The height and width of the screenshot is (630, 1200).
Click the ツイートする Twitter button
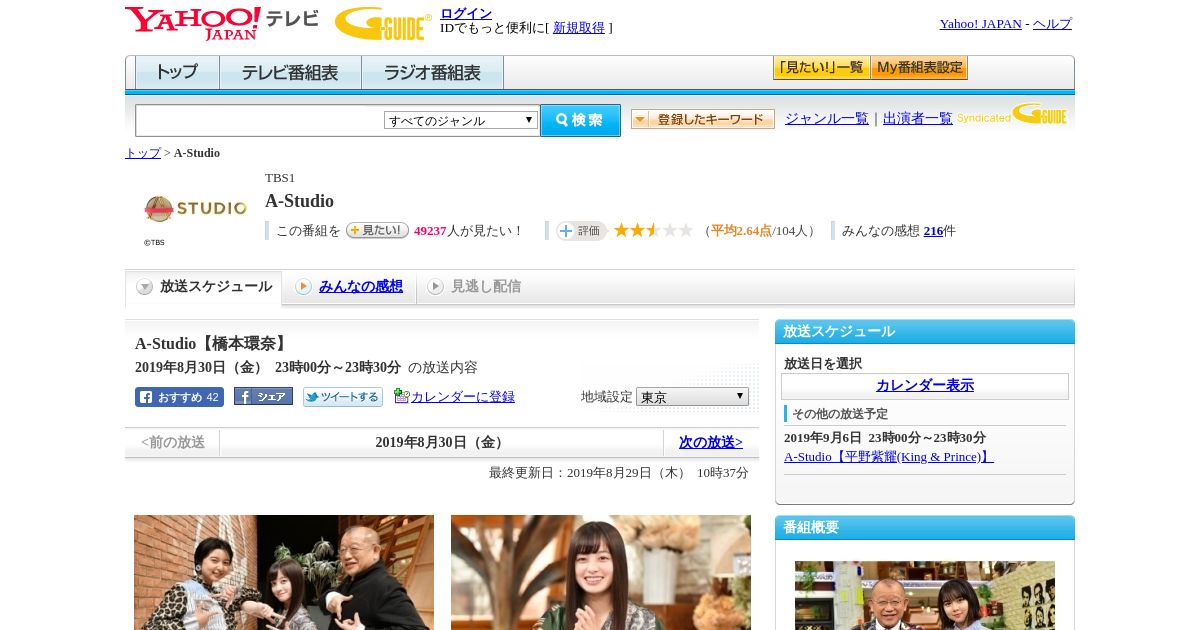(343, 397)
